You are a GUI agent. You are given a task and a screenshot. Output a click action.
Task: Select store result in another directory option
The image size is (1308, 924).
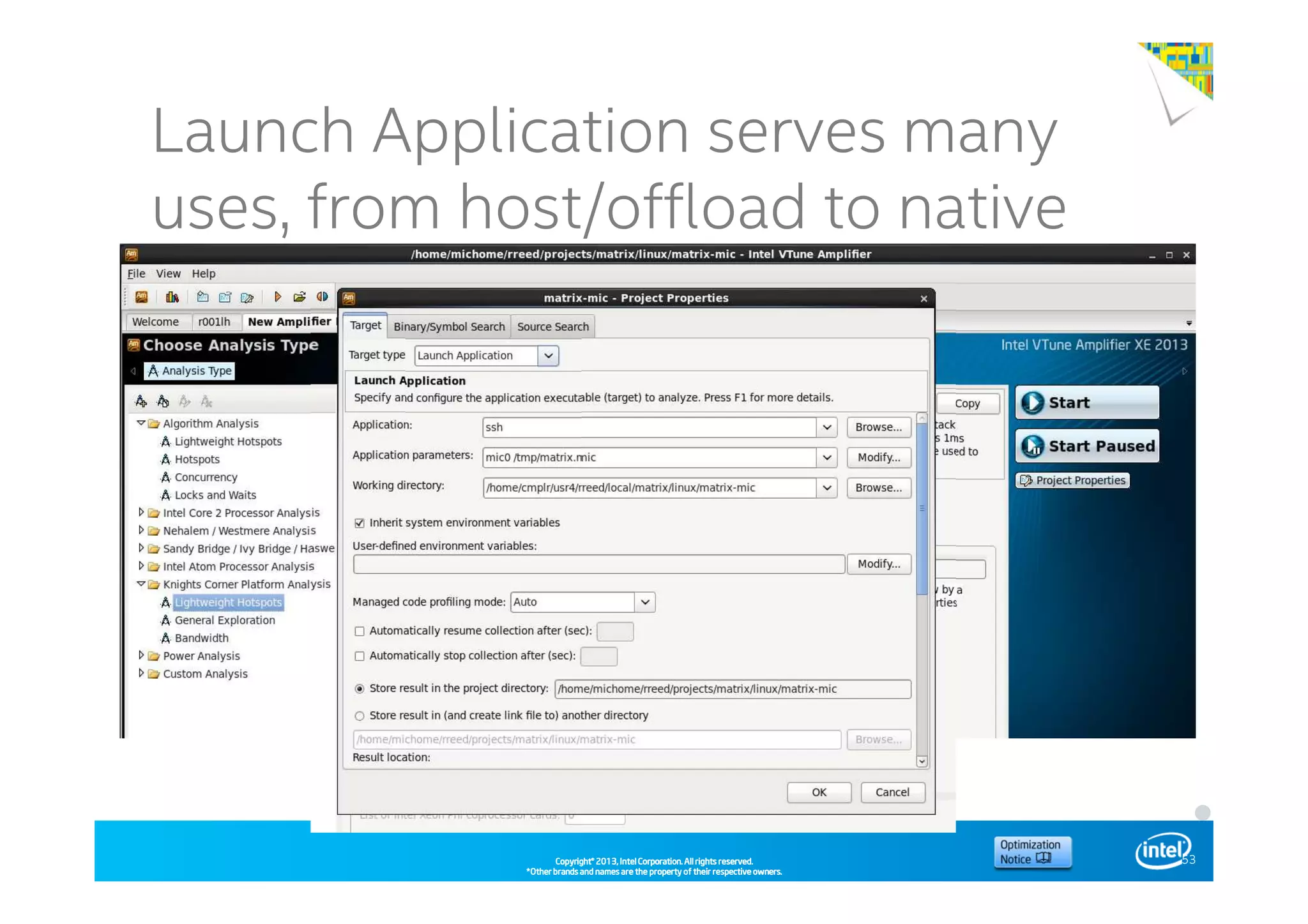(360, 716)
